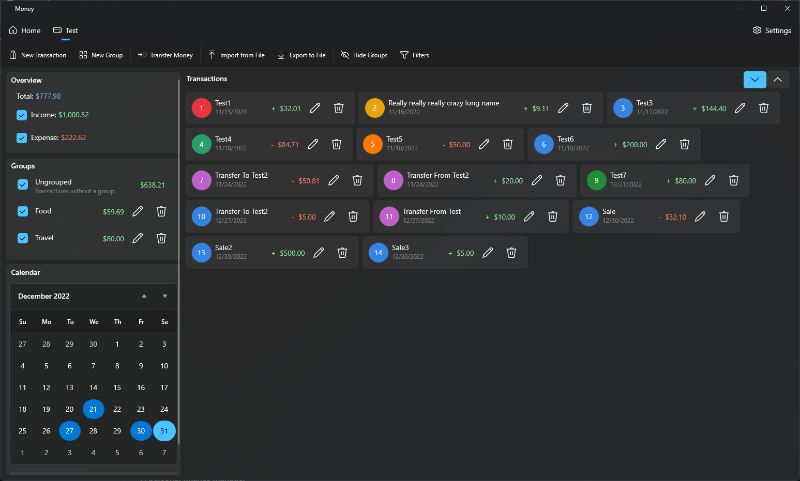Delete the Test5 transaction
This screenshot has width=800, height=481.
(508, 144)
